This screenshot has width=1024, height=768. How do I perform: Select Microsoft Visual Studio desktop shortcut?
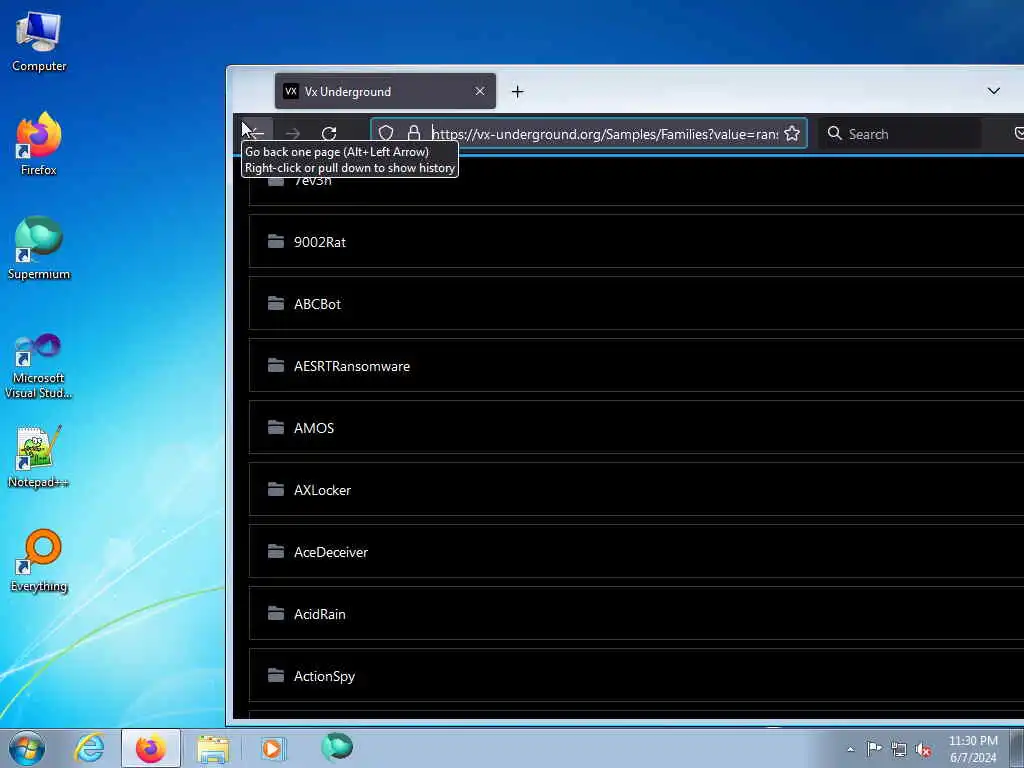click(39, 366)
